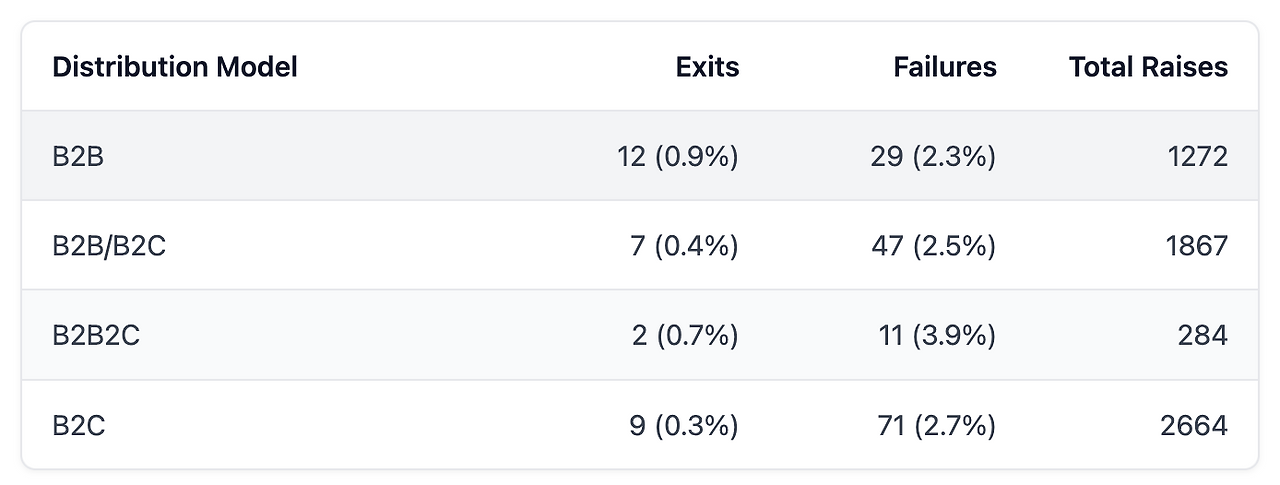The height and width of the screenshot is (485, 1280).
Task: Select the B2B row label
Action: (x=78, y=156)
